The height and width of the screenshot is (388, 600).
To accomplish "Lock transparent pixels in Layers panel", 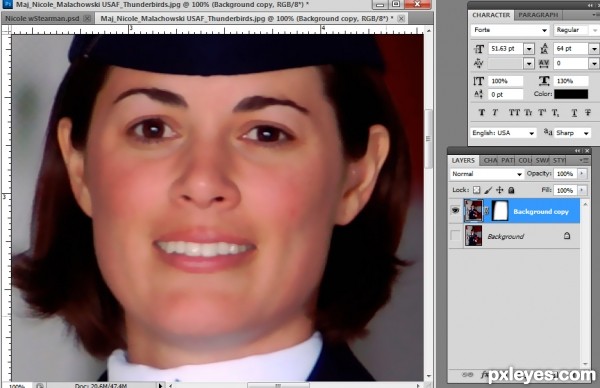I will [476, 190].
